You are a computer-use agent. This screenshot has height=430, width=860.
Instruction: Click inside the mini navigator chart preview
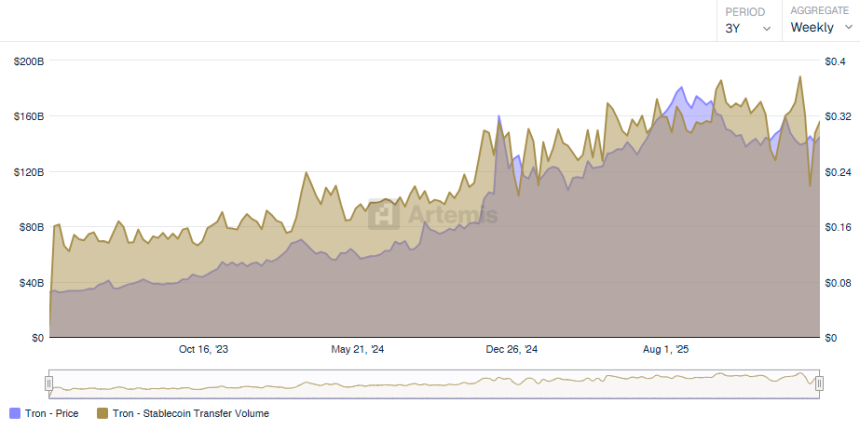click(x=433, y=383)
